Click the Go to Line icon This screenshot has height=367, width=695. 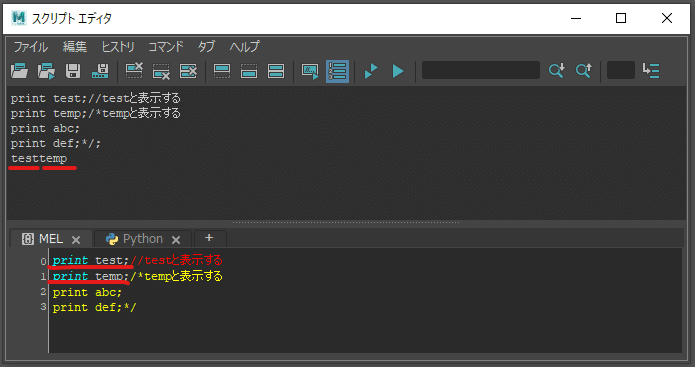651,71
